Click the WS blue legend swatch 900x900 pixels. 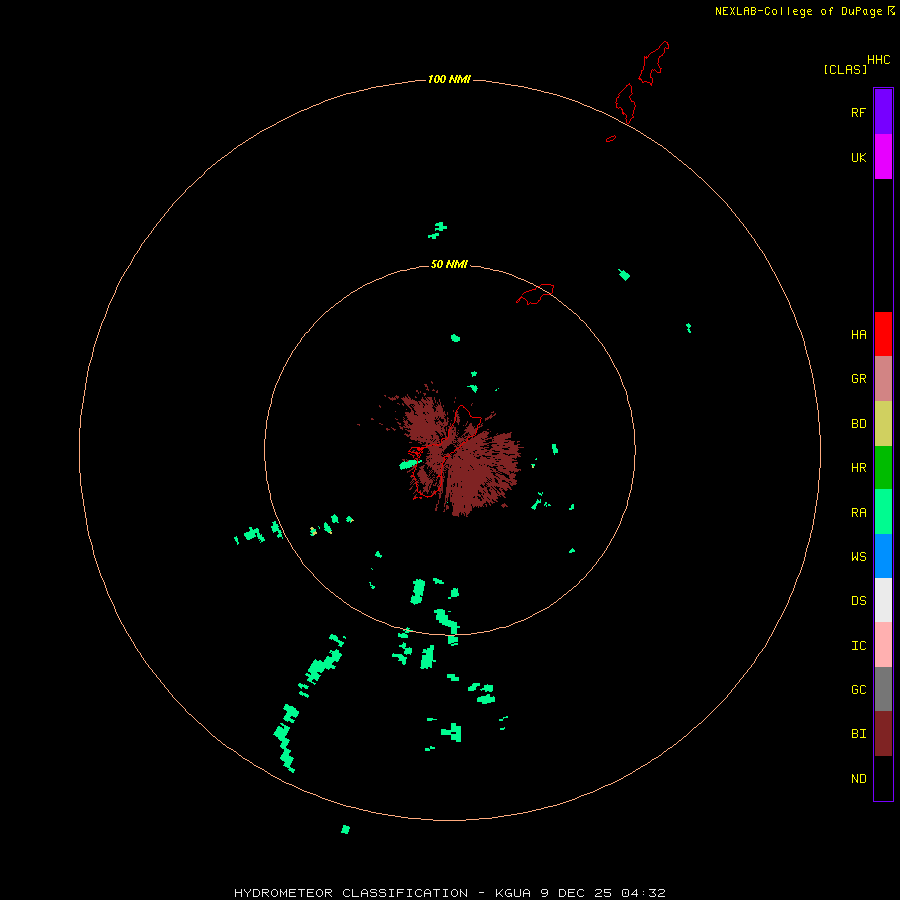[x=883, y=556]
